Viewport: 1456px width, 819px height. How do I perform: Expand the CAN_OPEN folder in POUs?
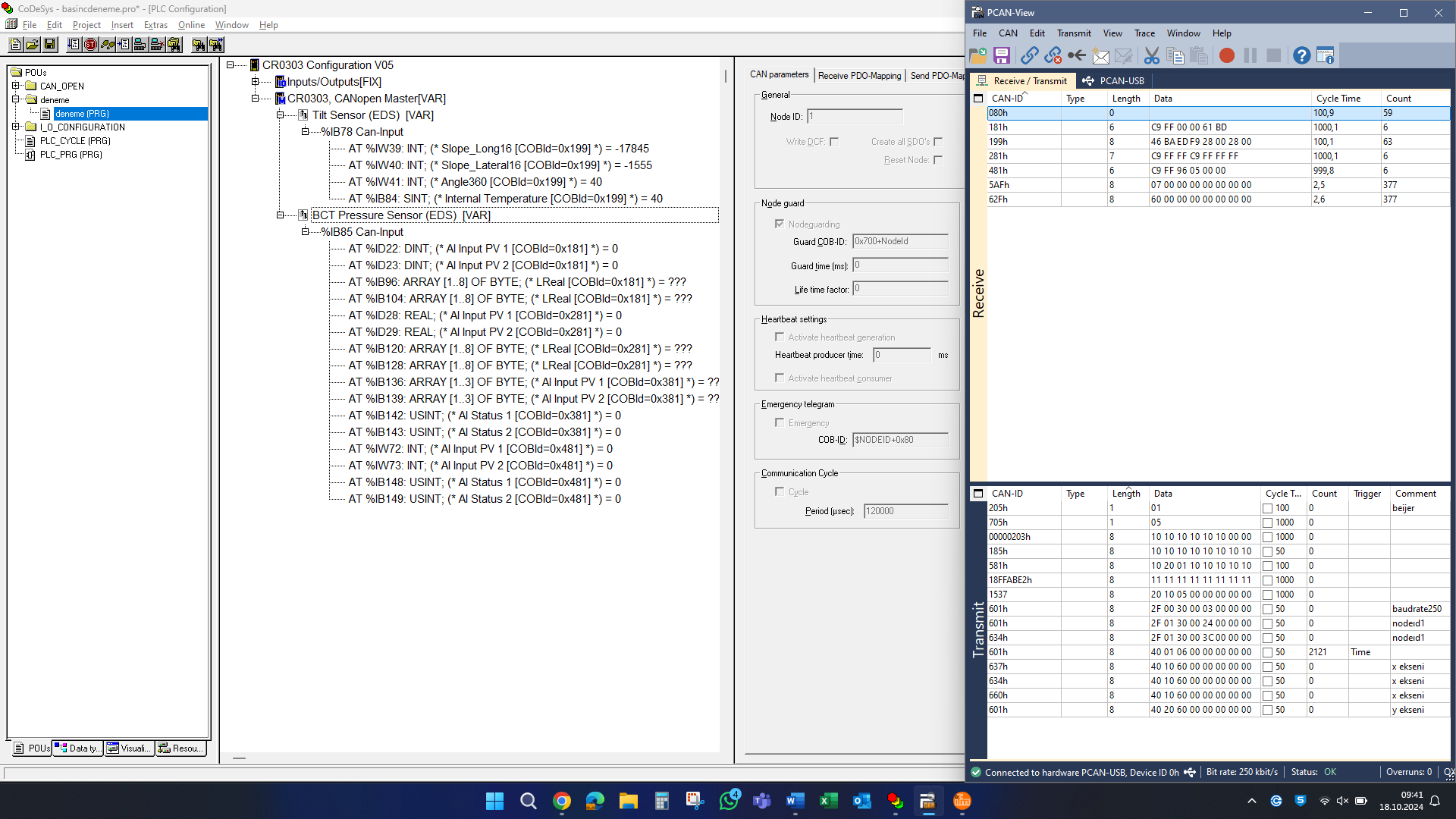point(15,86)
